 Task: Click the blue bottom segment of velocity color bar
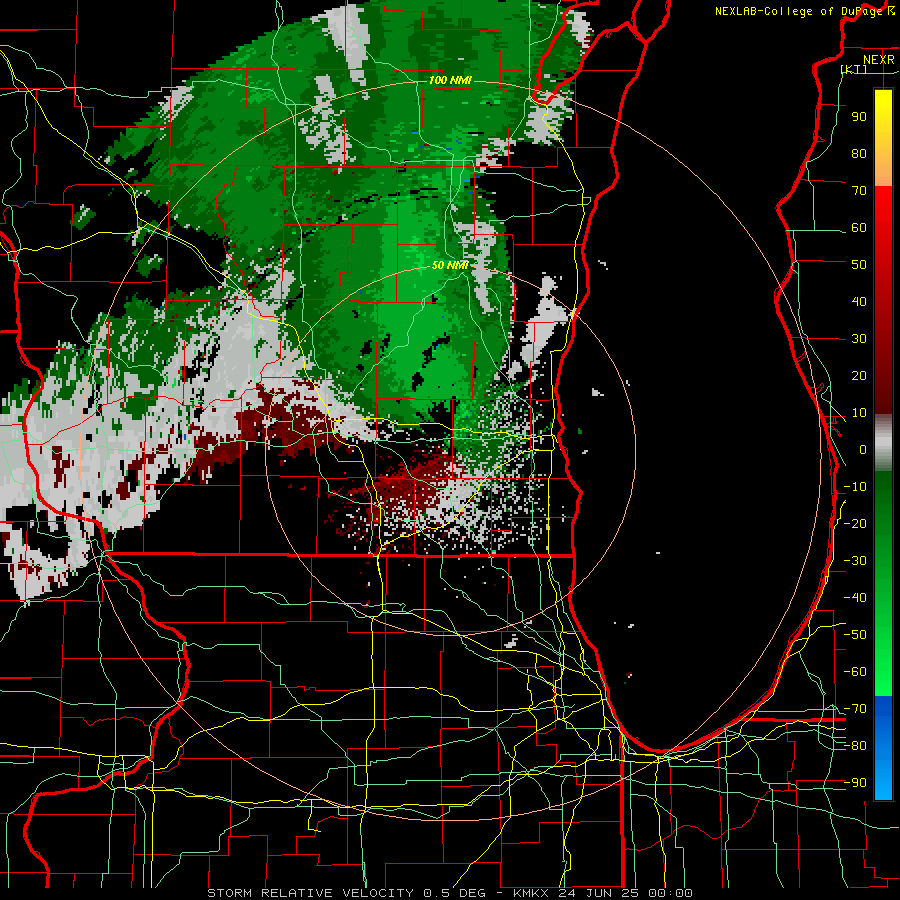(883, 748)
